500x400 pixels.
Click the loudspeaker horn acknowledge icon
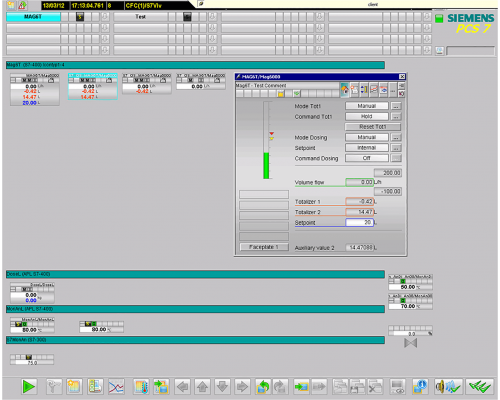tap(448, 387)
